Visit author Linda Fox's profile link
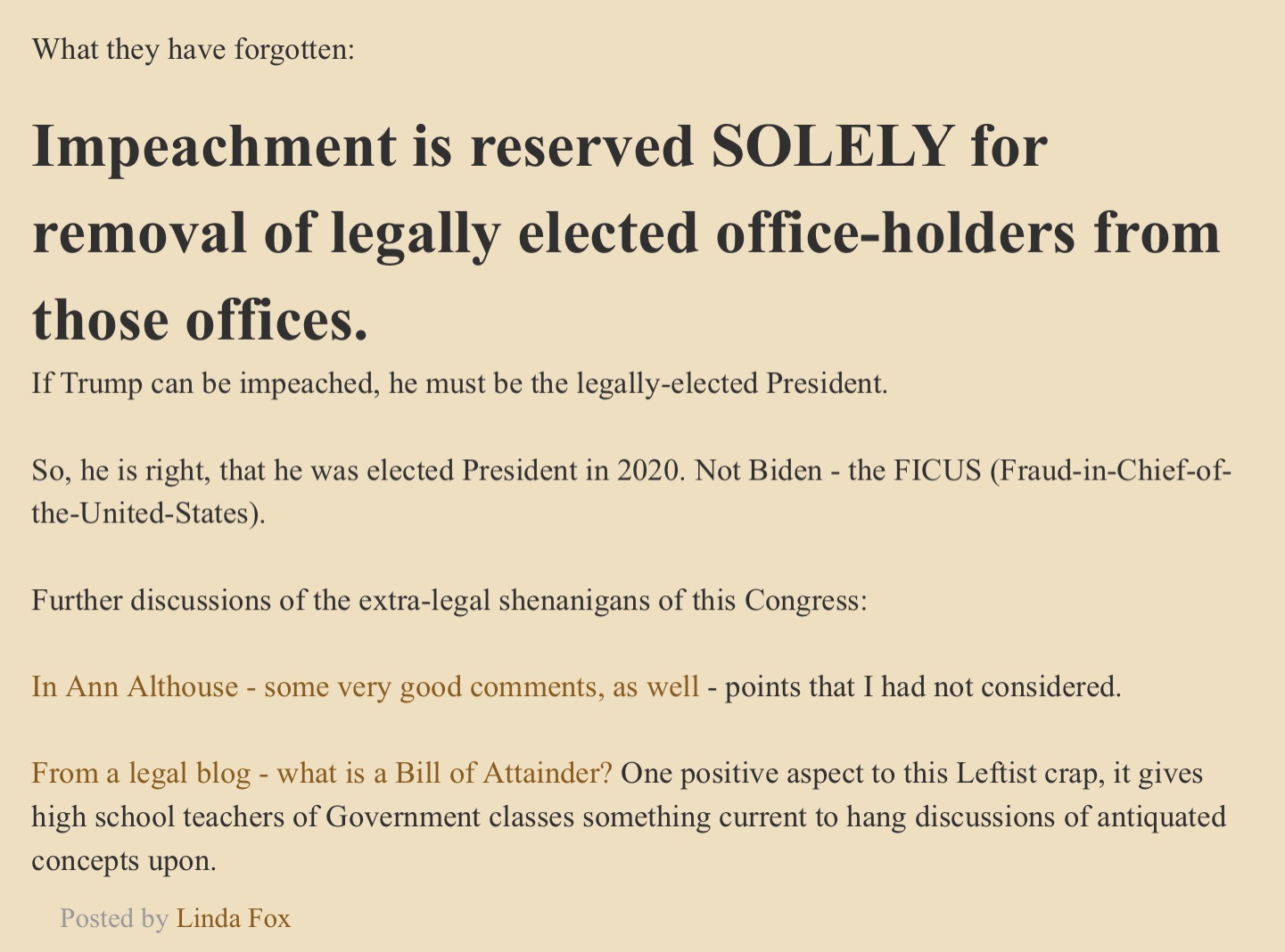 click(234, 918)
